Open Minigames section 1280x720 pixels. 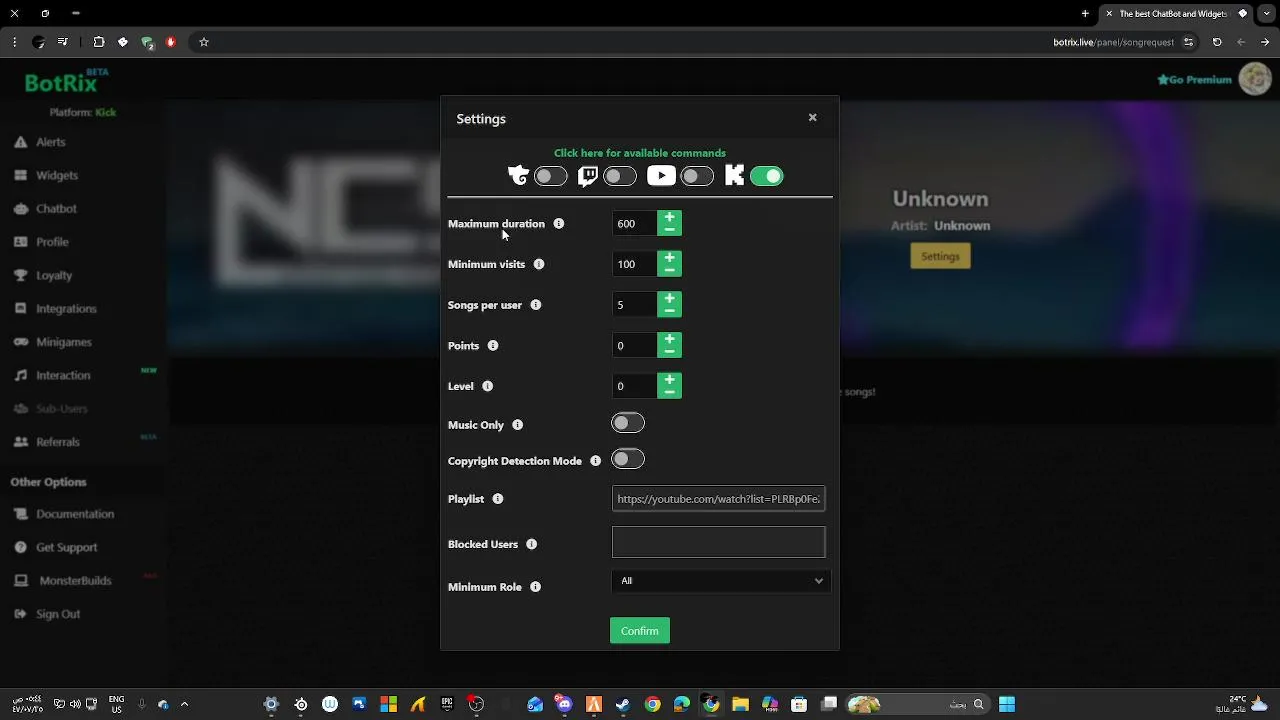pos(53,342)
